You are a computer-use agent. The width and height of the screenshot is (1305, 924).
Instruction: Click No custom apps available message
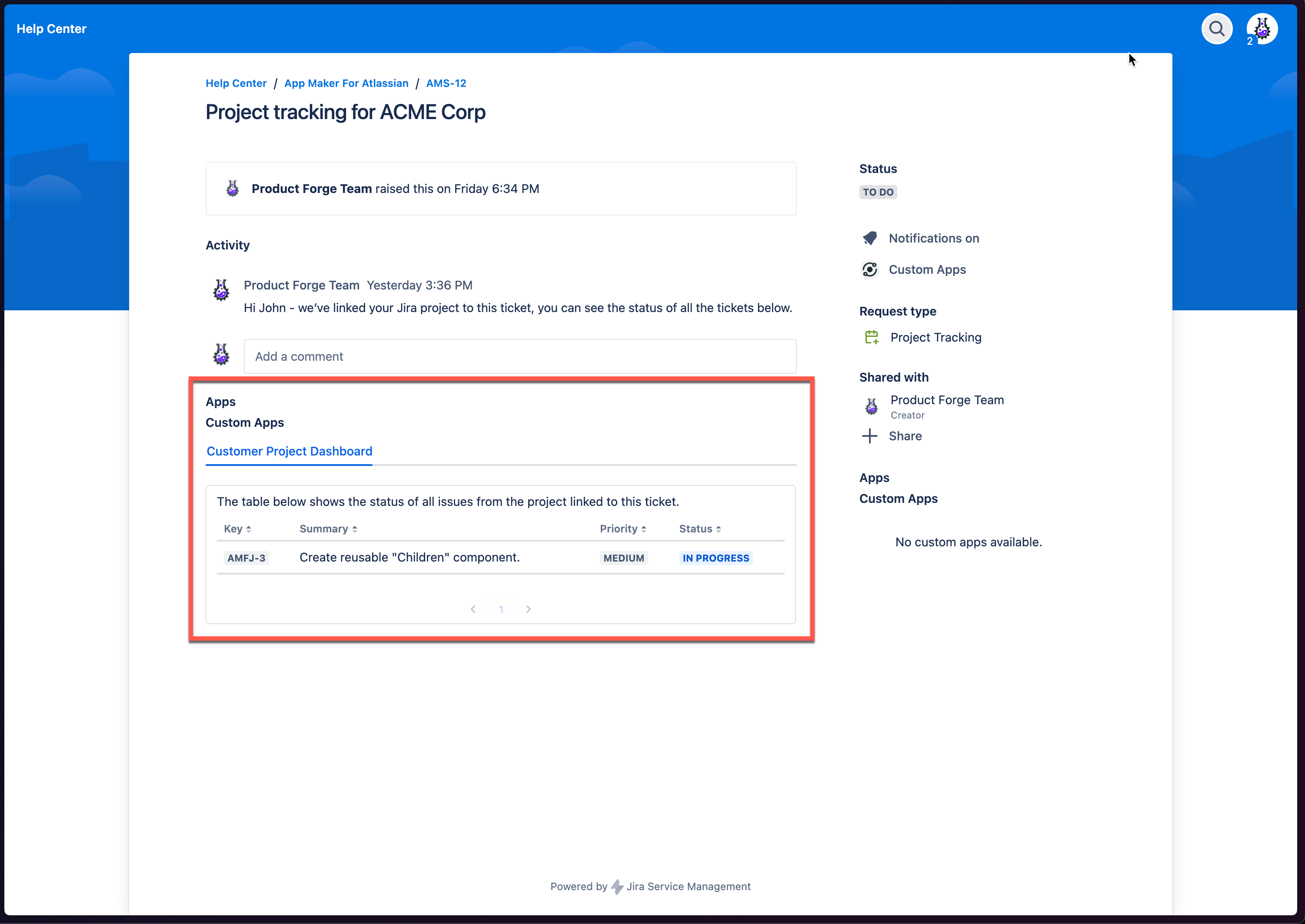[x=968, y=542]
